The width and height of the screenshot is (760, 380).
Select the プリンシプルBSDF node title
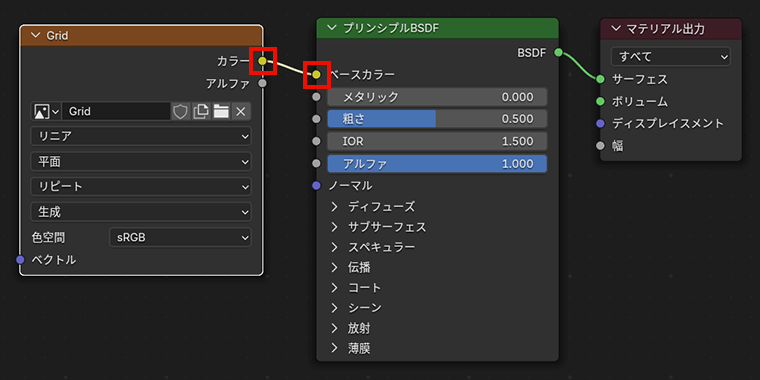click(391, 28)
